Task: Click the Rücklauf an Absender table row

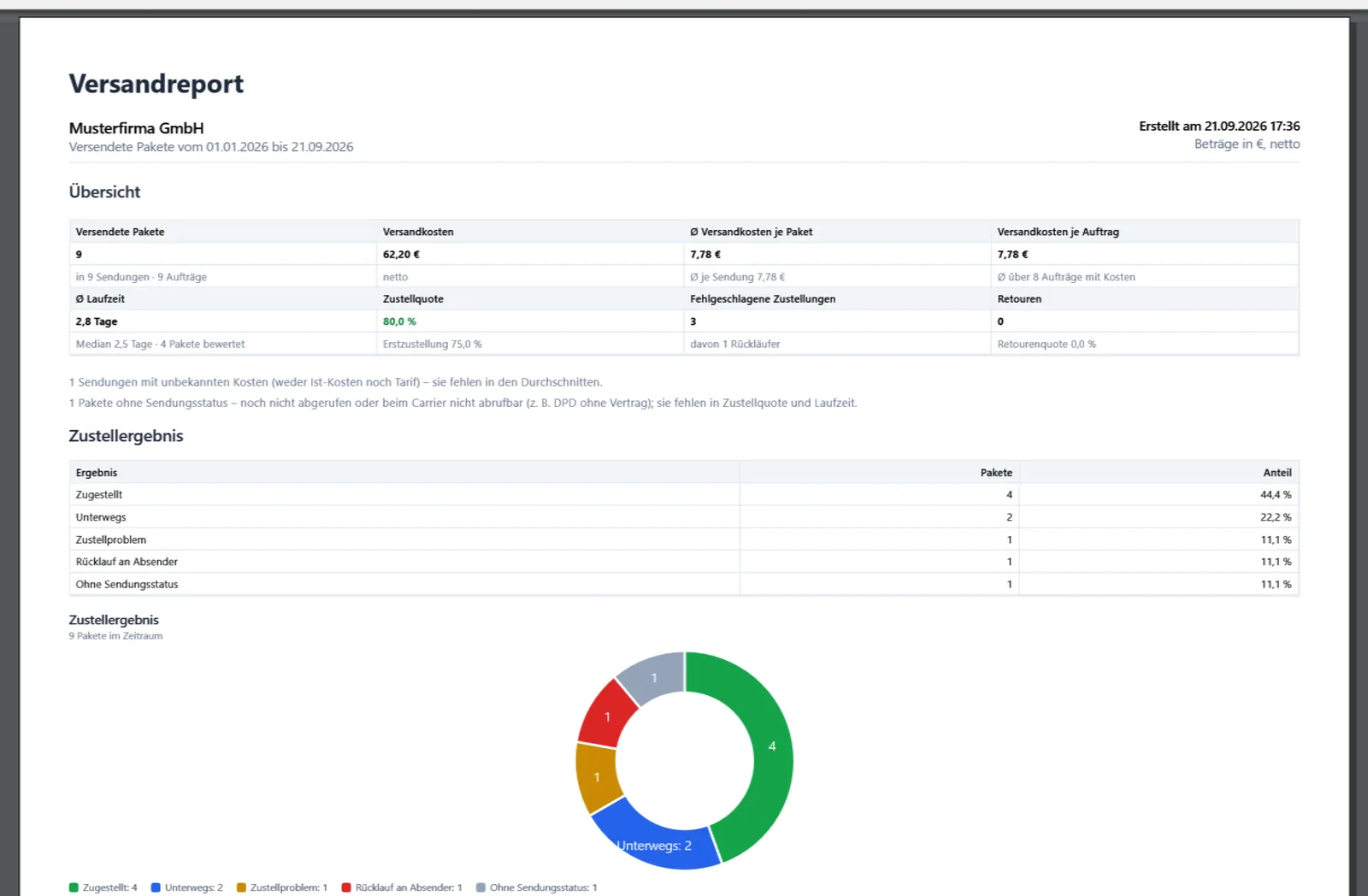Action: tap(684, 562)
